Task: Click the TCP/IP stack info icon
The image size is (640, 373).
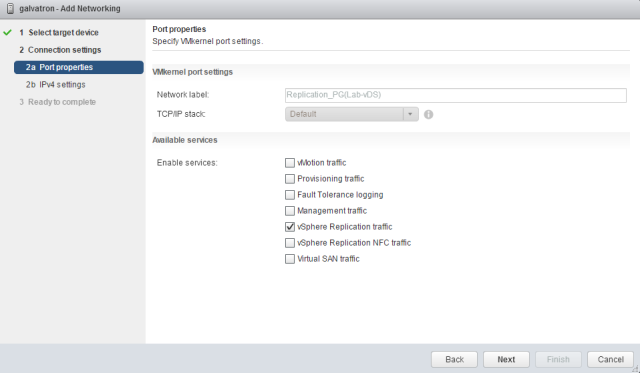Action: (428, 114)
